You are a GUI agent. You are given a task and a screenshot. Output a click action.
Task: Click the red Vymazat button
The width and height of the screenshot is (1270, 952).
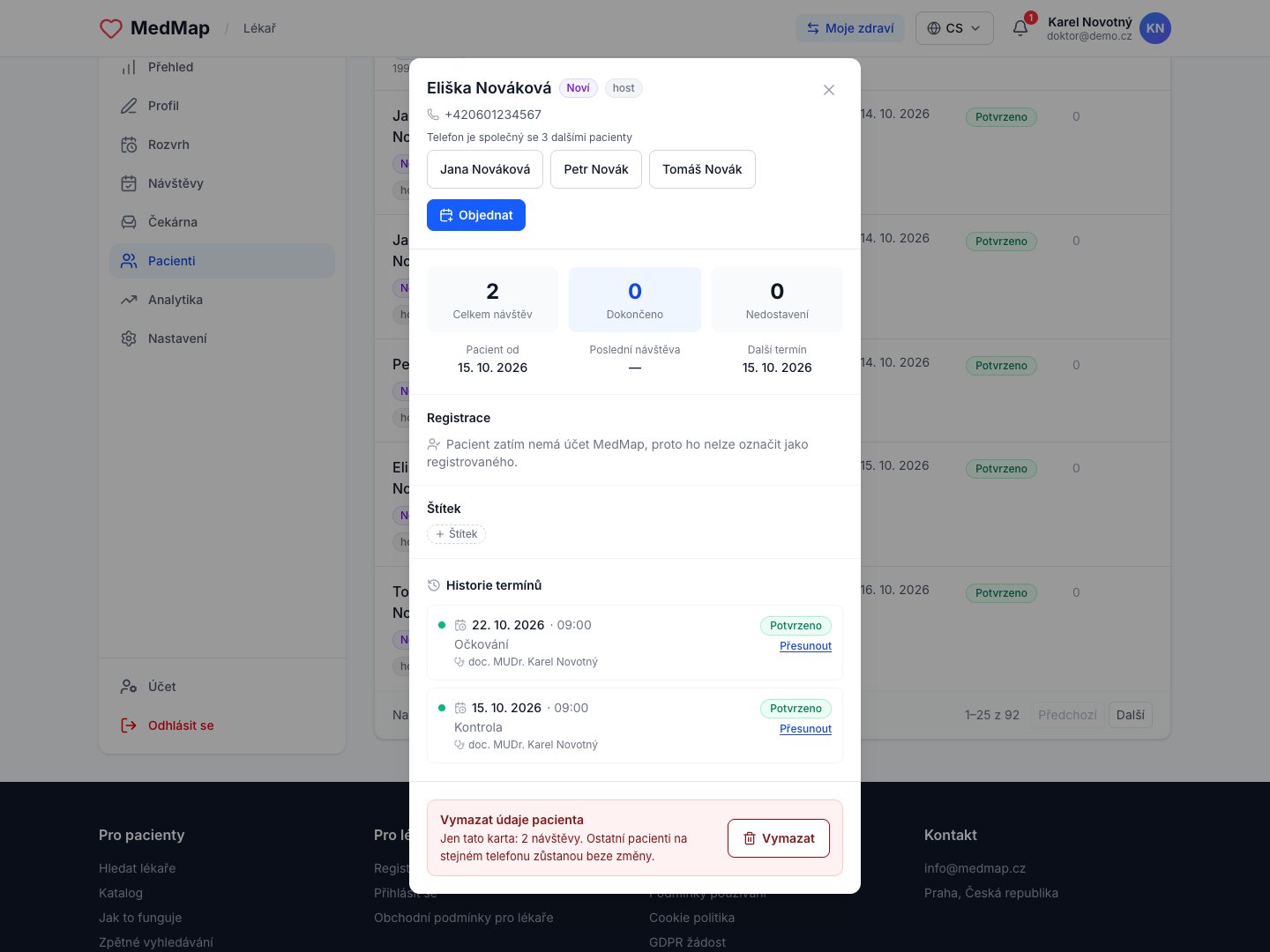(x=779, y=838)
